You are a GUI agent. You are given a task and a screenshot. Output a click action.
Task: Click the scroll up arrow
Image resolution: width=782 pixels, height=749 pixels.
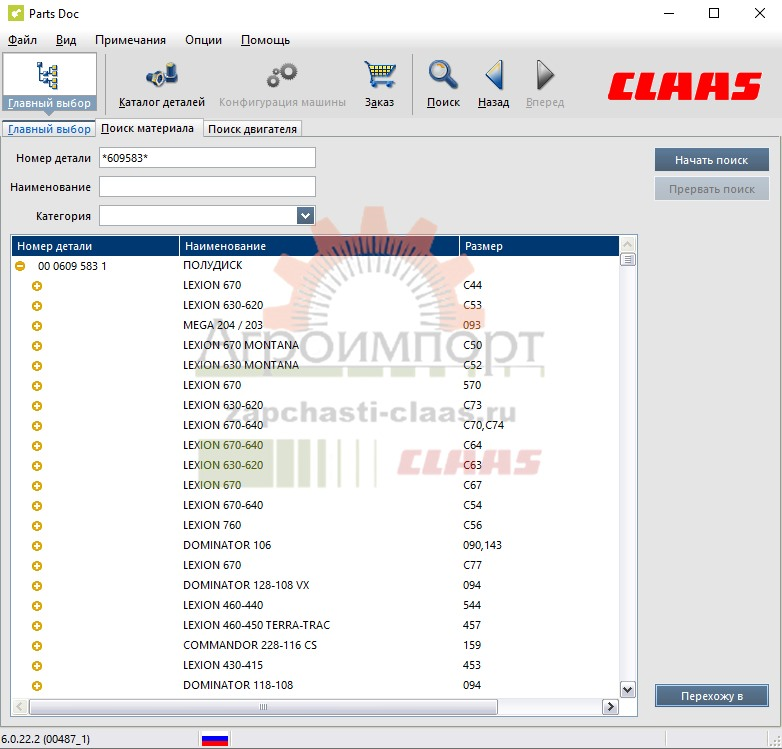(627, 244)
